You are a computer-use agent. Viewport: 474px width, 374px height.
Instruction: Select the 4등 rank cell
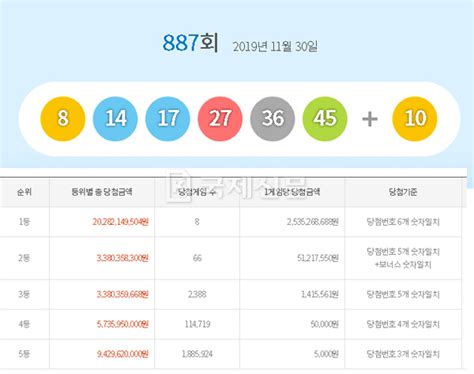(24, 324)
